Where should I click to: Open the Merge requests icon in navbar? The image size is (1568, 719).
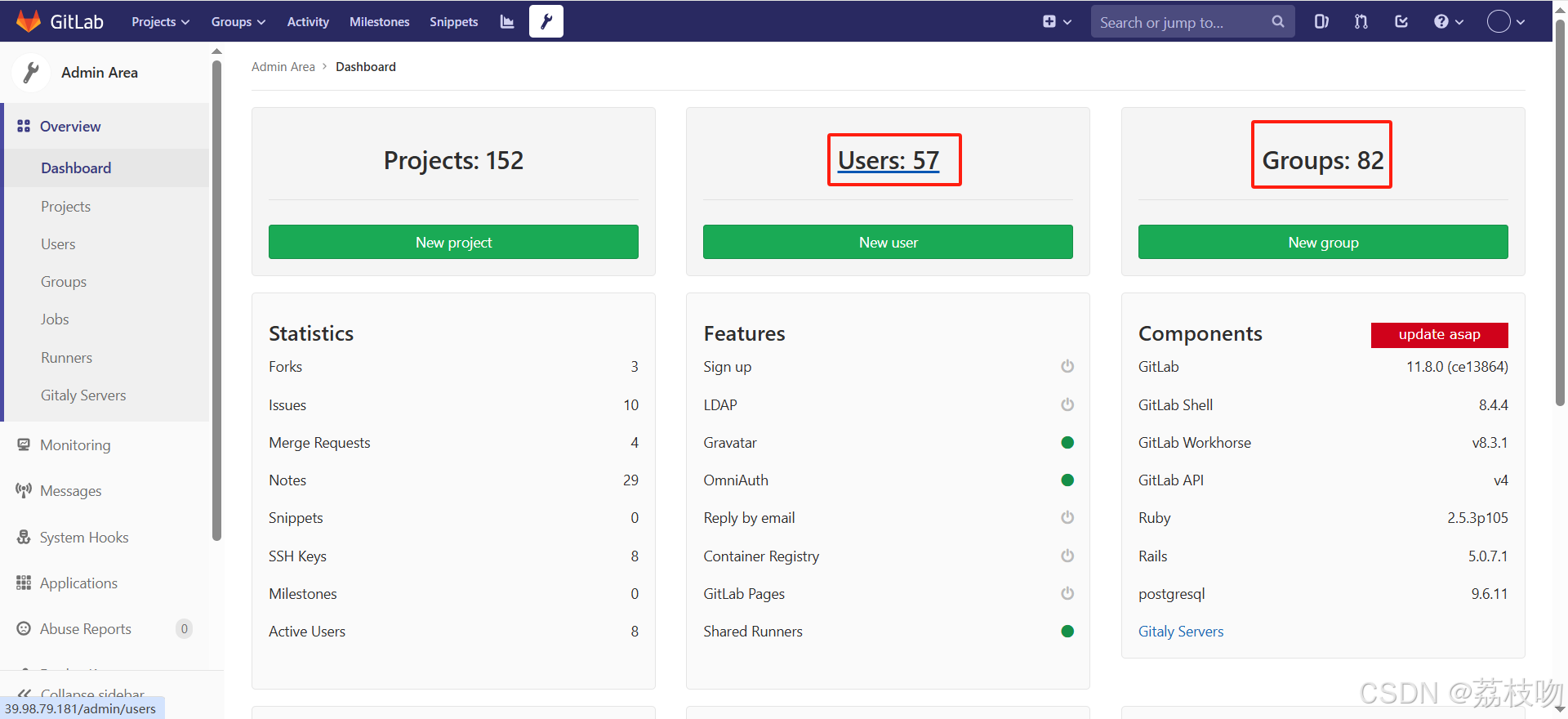click(x=1361, y=22)
